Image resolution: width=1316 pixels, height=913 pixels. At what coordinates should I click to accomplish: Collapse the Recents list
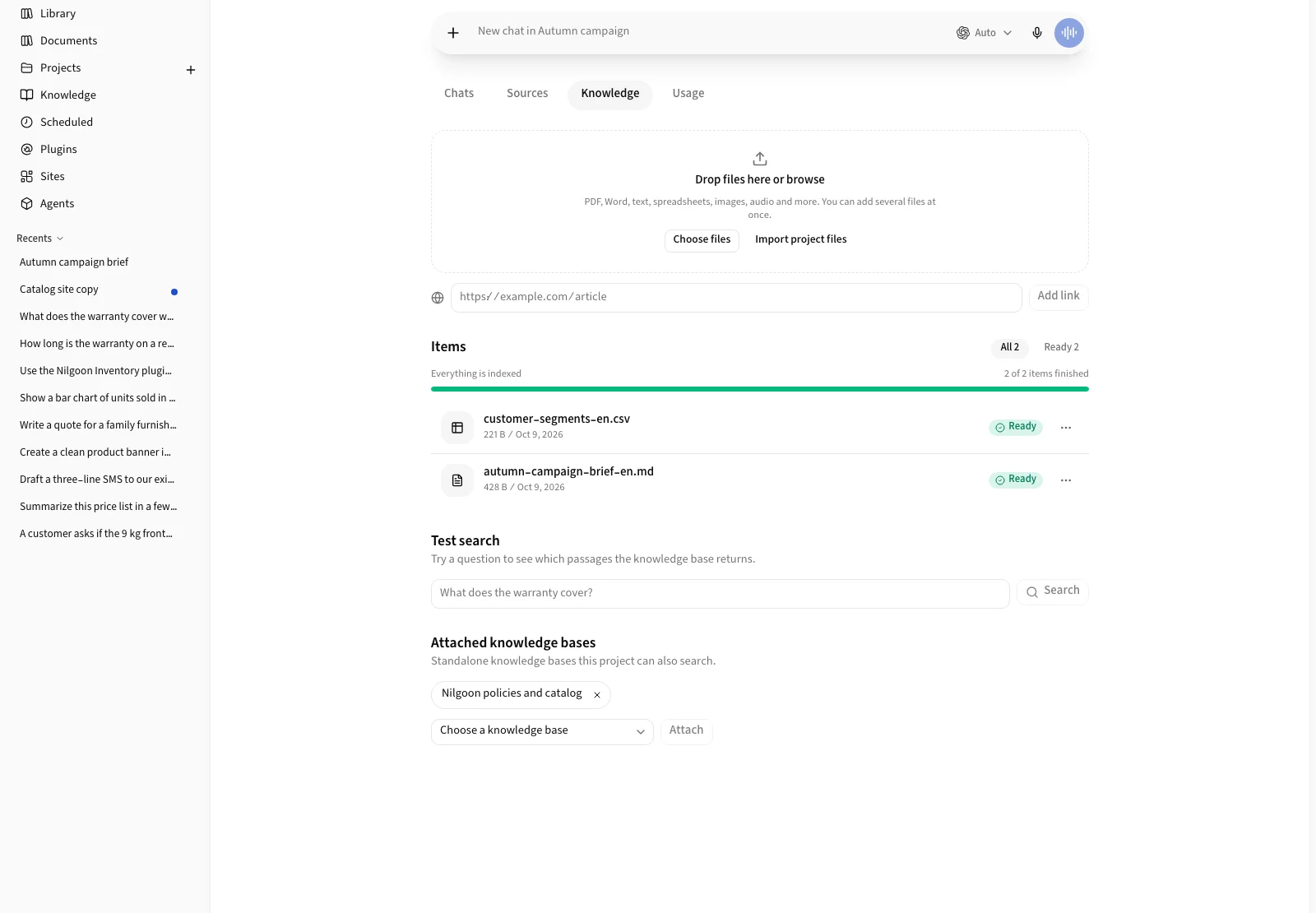39,239
